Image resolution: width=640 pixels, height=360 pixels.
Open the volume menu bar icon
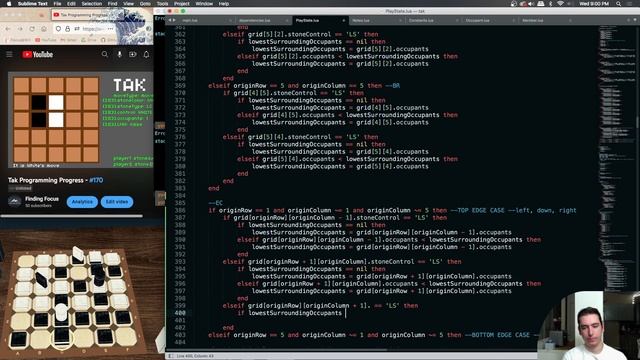pos(531,4)
